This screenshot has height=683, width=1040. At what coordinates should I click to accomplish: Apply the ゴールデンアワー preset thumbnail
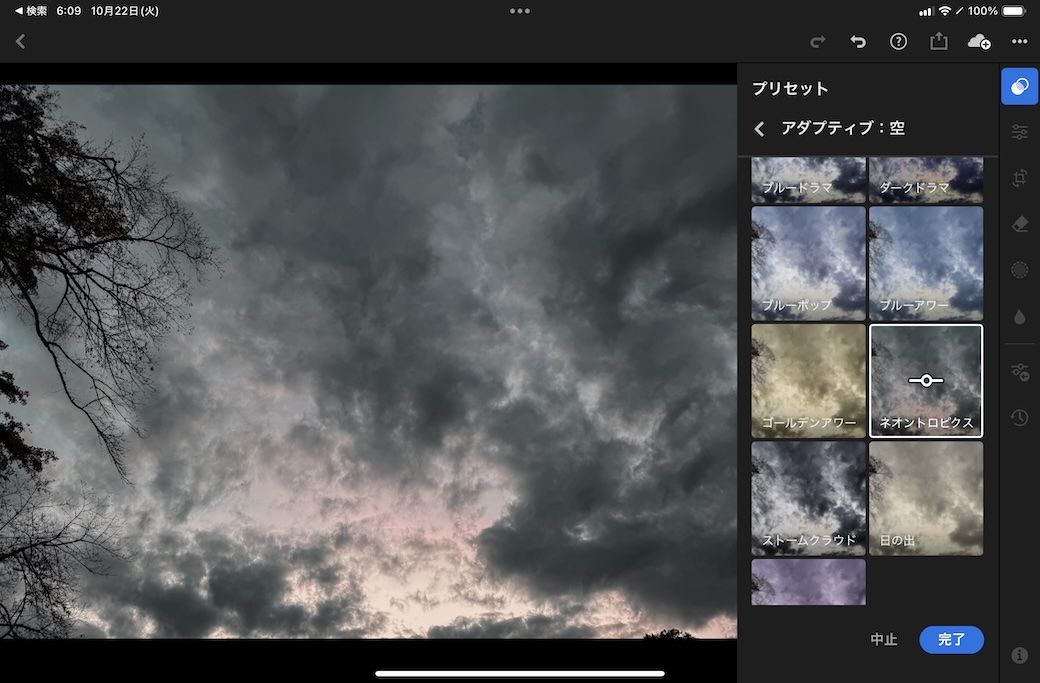[x=808, y=380]
